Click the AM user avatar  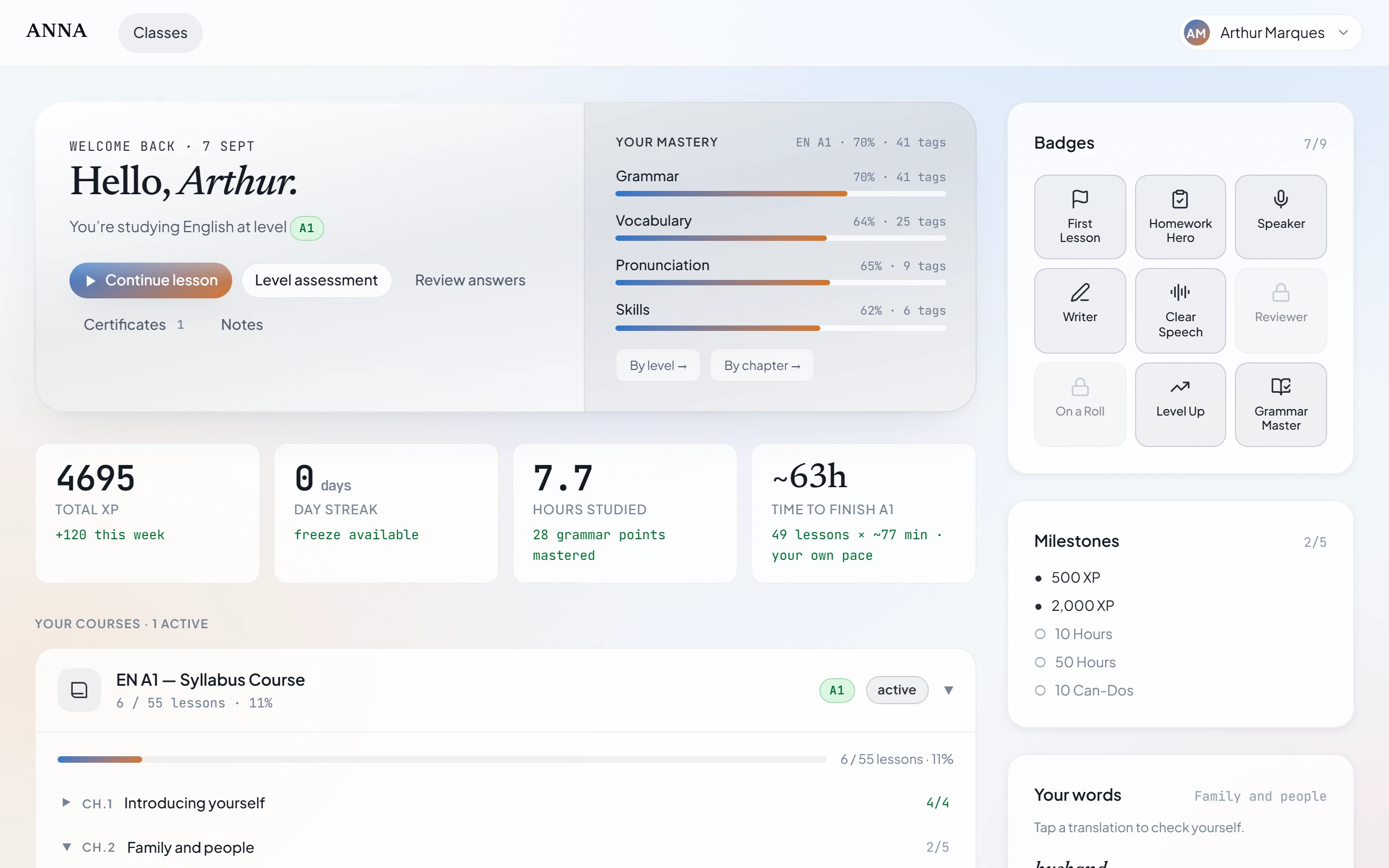(1196, 33)
